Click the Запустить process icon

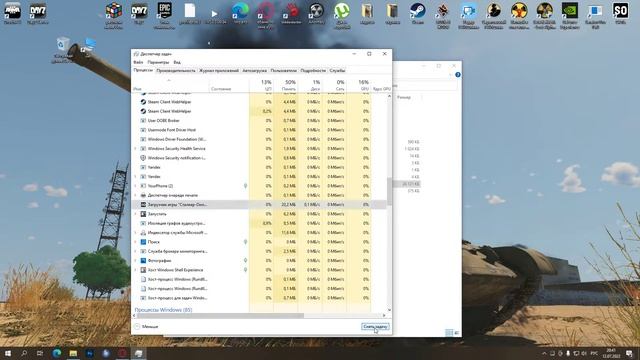click(143, 214)
